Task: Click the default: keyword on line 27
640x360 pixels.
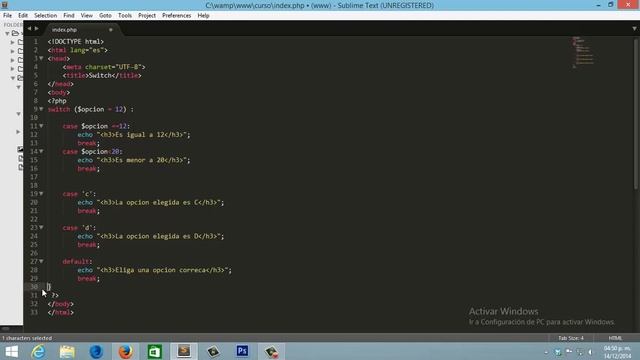Action: 77,261
